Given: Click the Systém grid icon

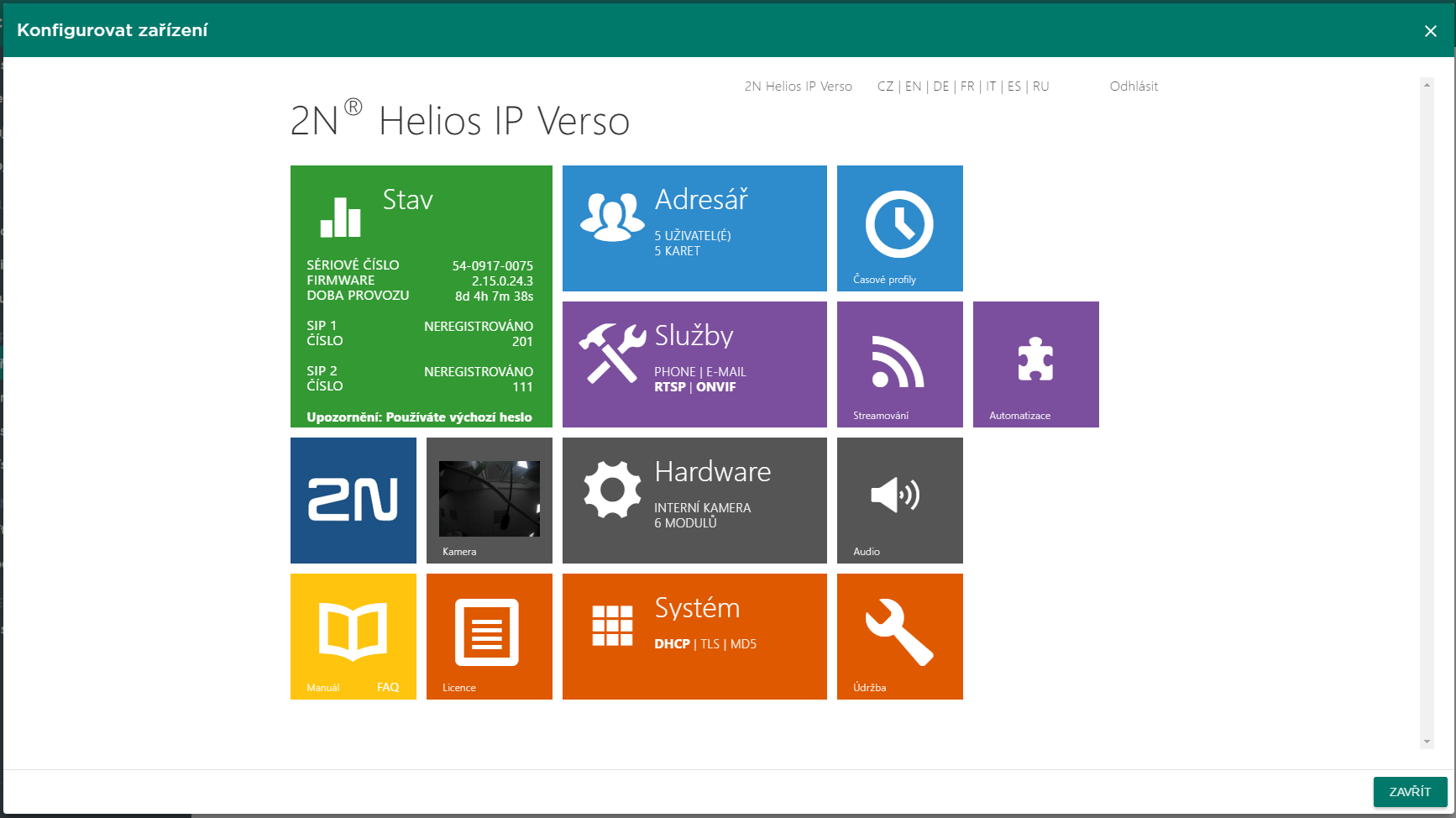Looking at the screenshot, I should point(612,626).
